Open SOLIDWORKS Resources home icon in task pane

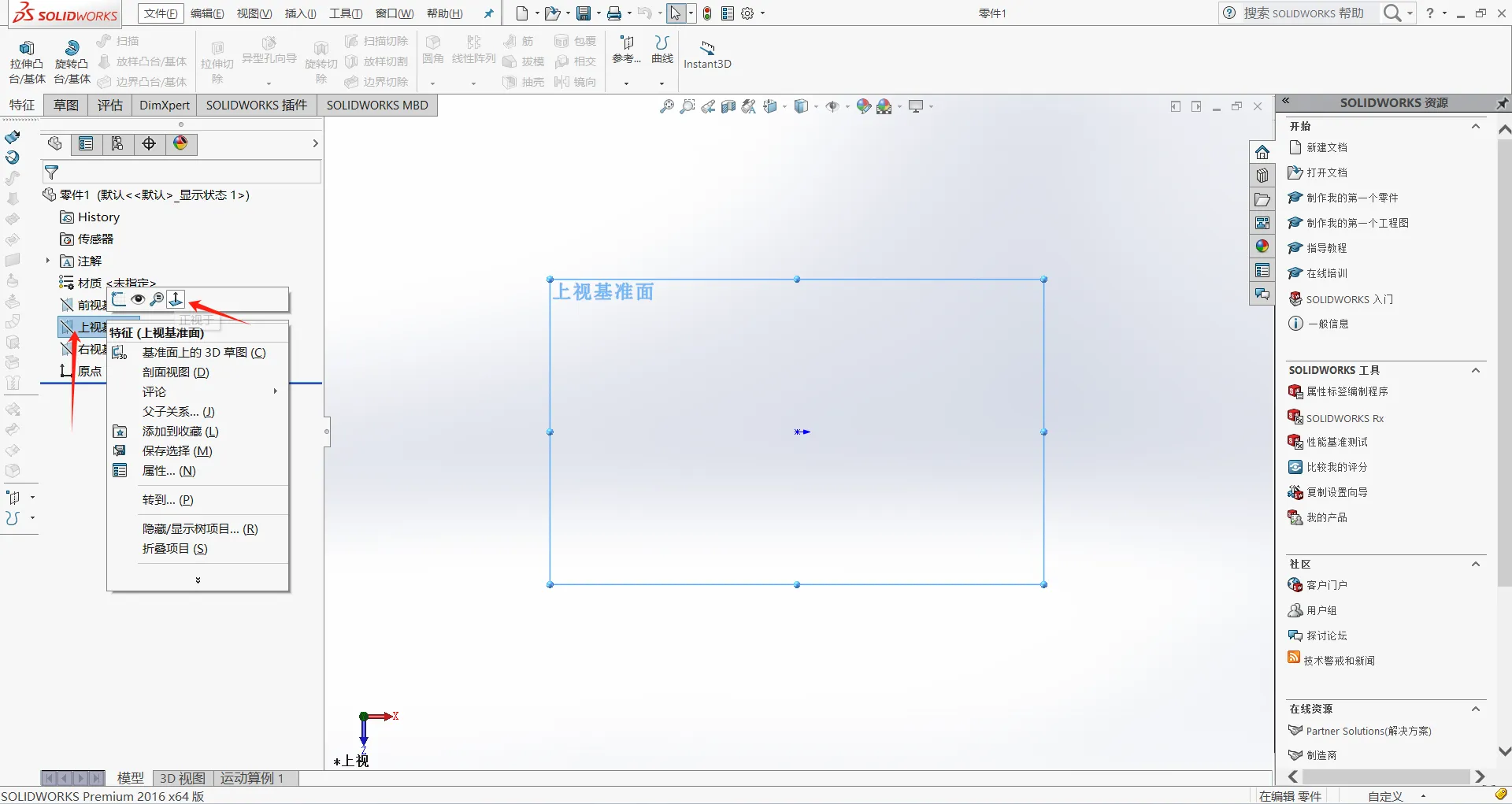pyautogui.click(x=1262, y=152)
